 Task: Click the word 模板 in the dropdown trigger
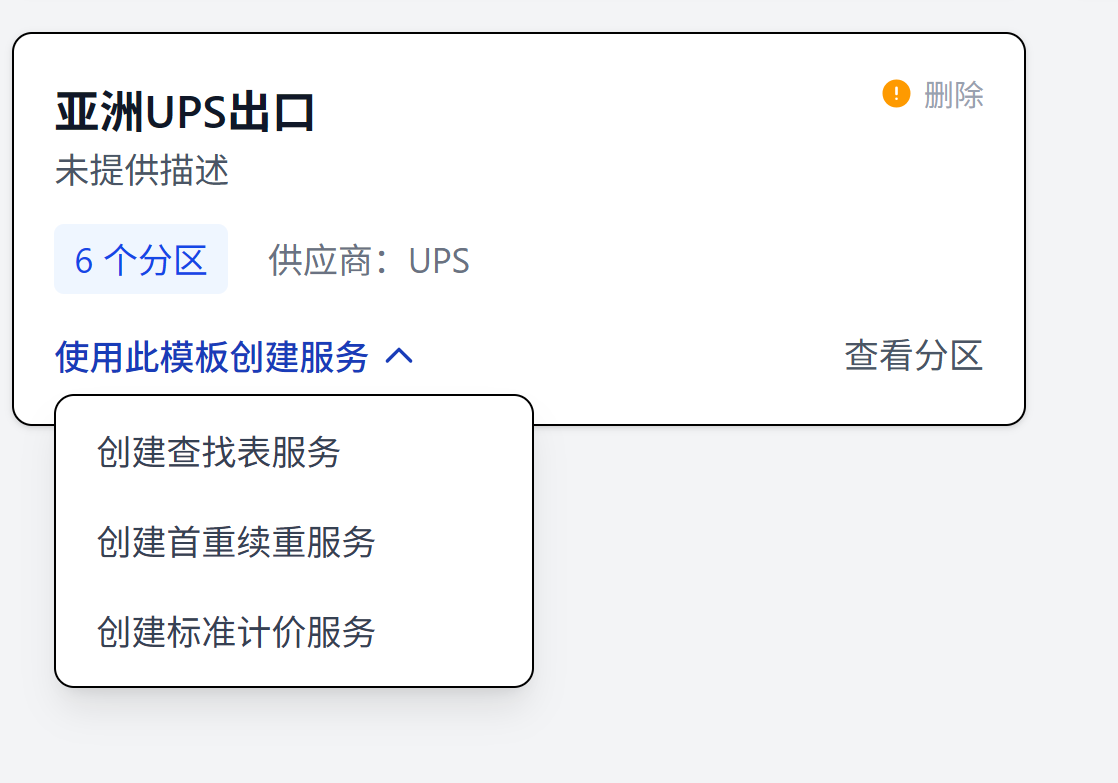(x=194, y=356)
